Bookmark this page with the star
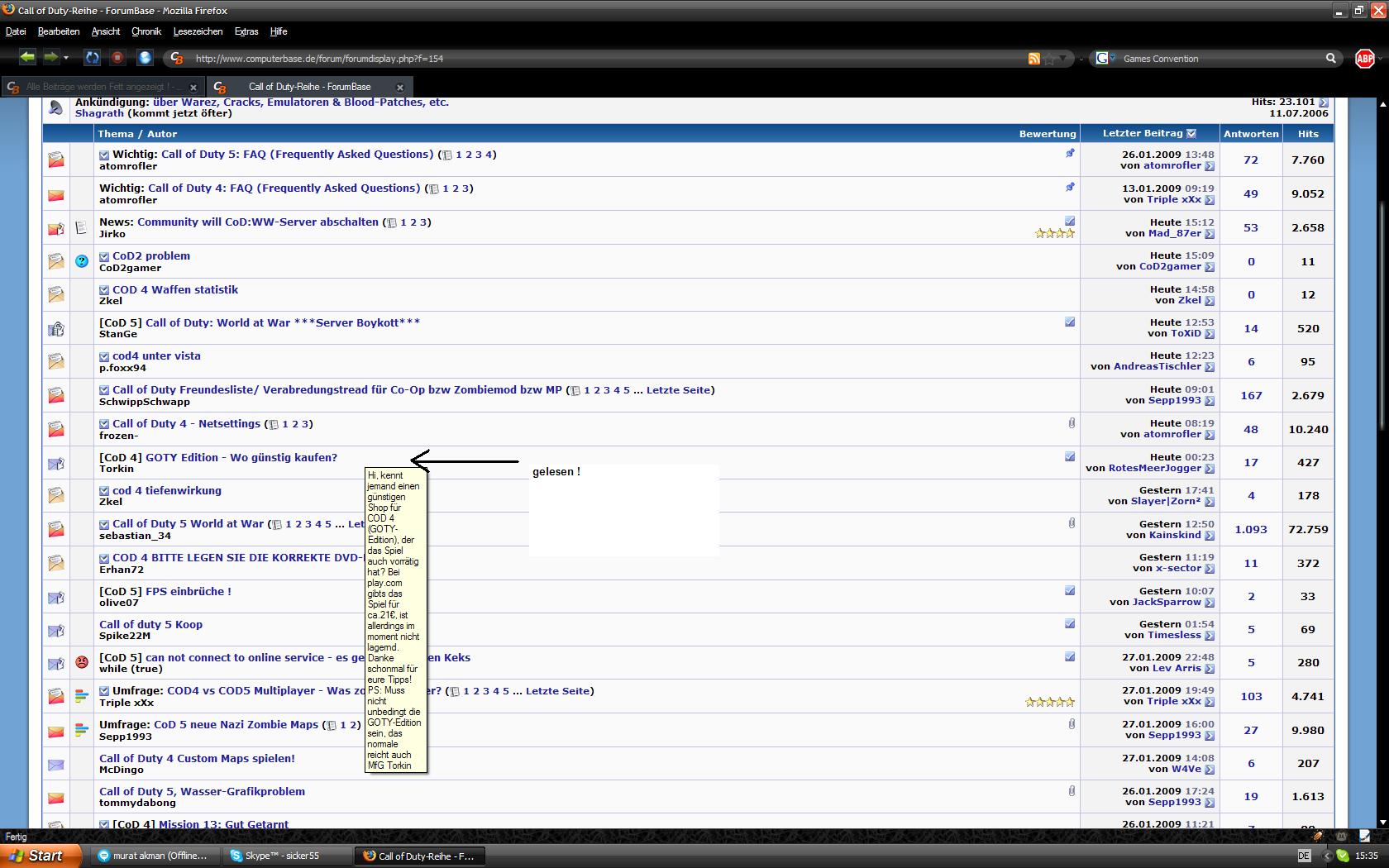Image resolution: width=1389 pixels, height=868 pixels. 1049,59
